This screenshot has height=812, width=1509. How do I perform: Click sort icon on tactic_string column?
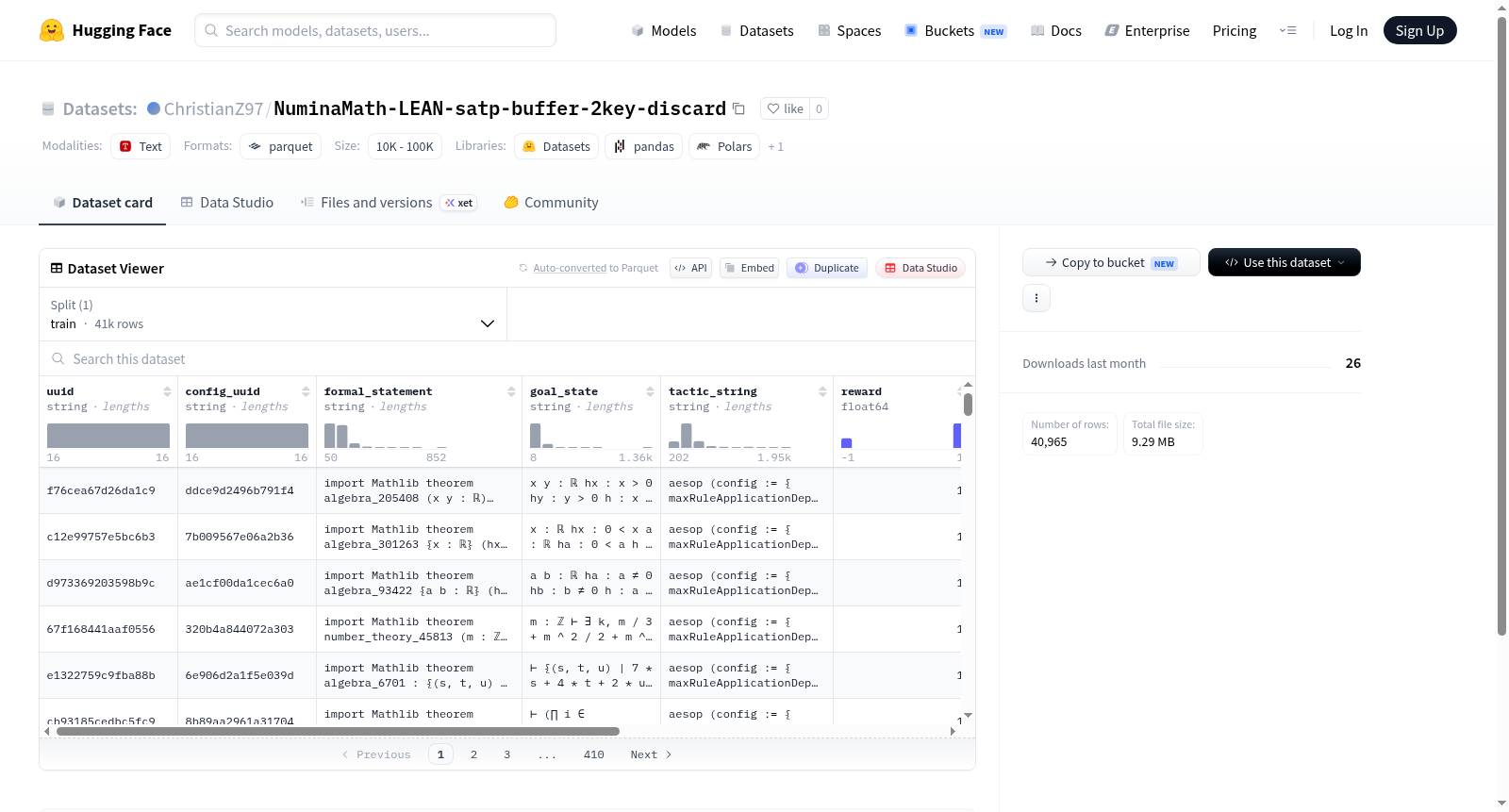click(x=822, y=391)
